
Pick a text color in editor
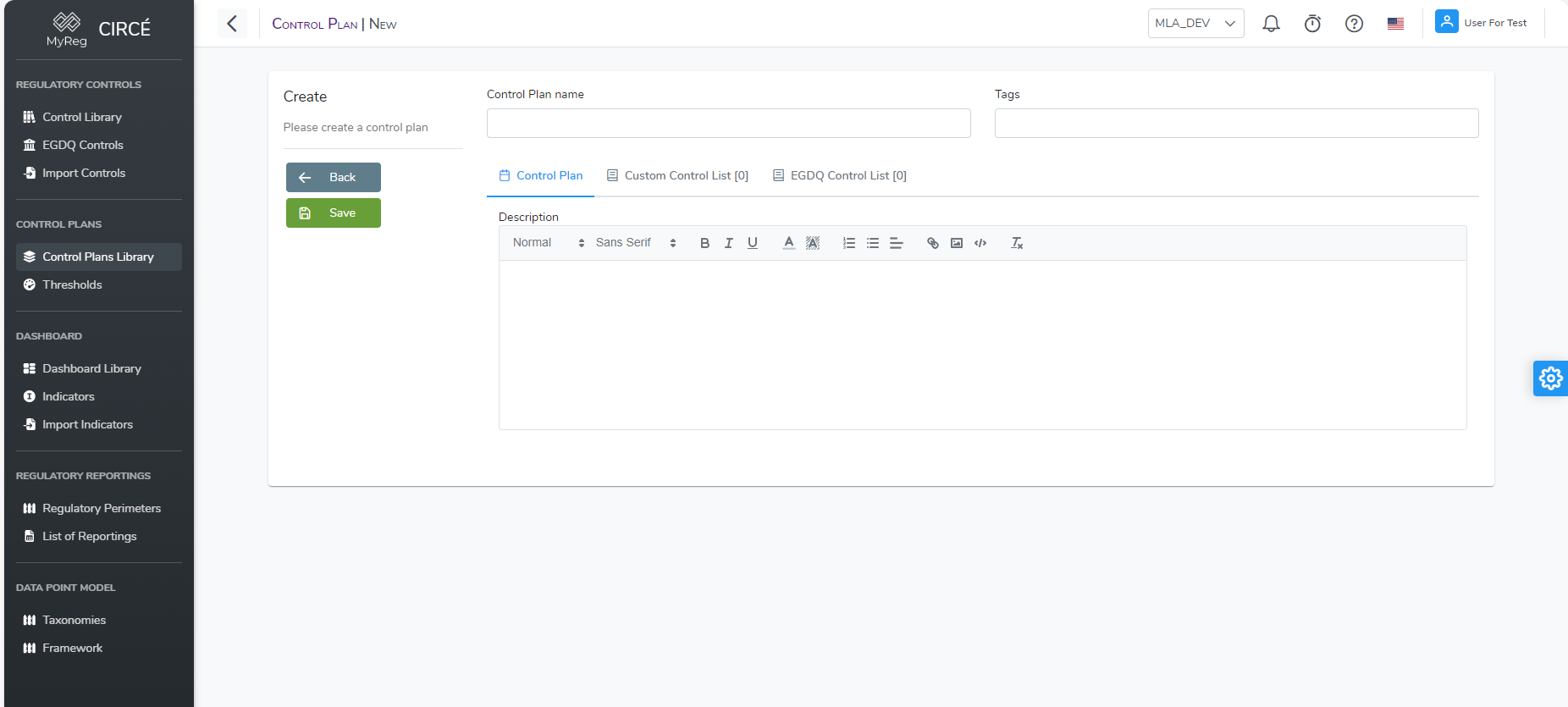click(x=788, y=243)
